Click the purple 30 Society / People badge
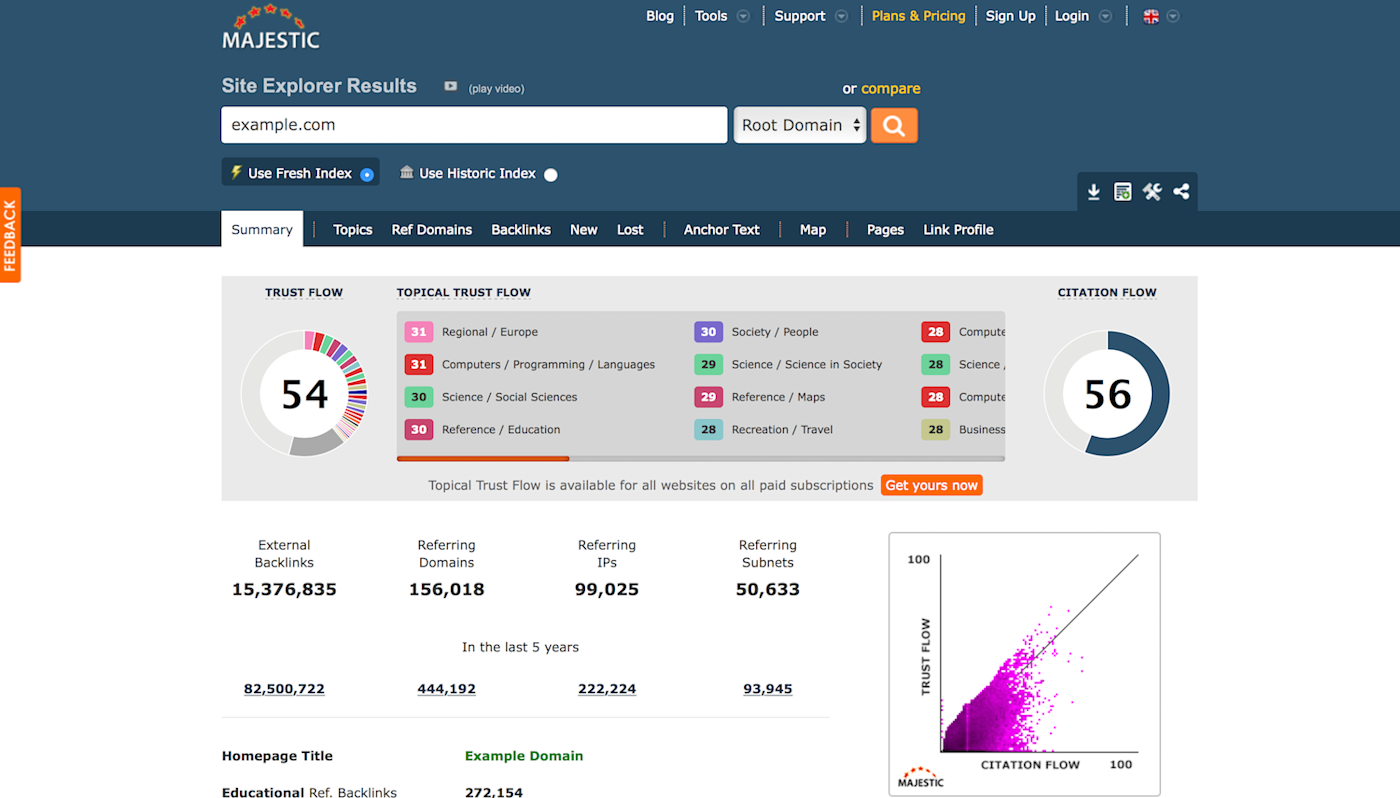 pyautogui.click(x=708, y=332)
